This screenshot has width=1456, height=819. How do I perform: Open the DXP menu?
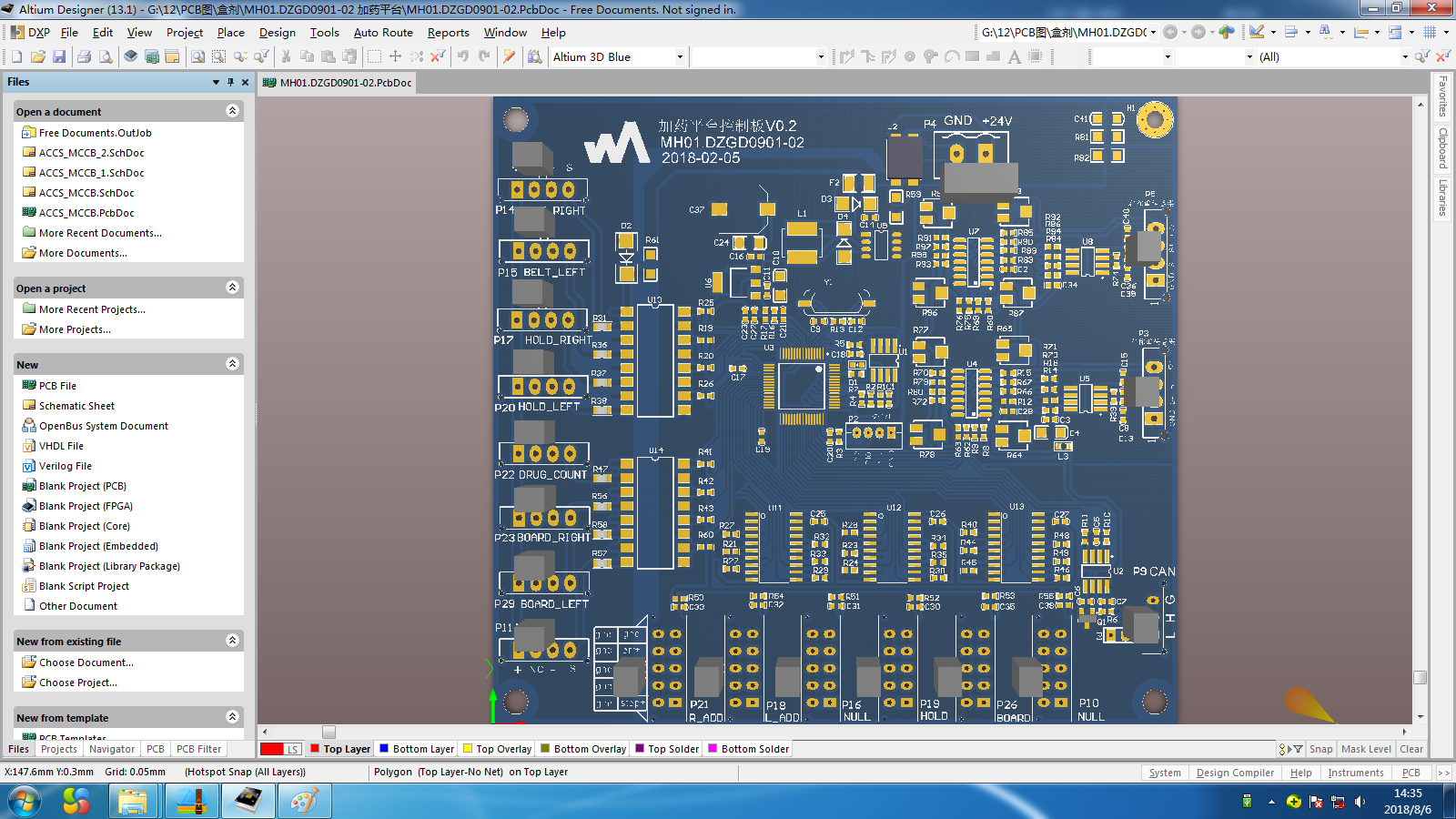coord(30,32)
